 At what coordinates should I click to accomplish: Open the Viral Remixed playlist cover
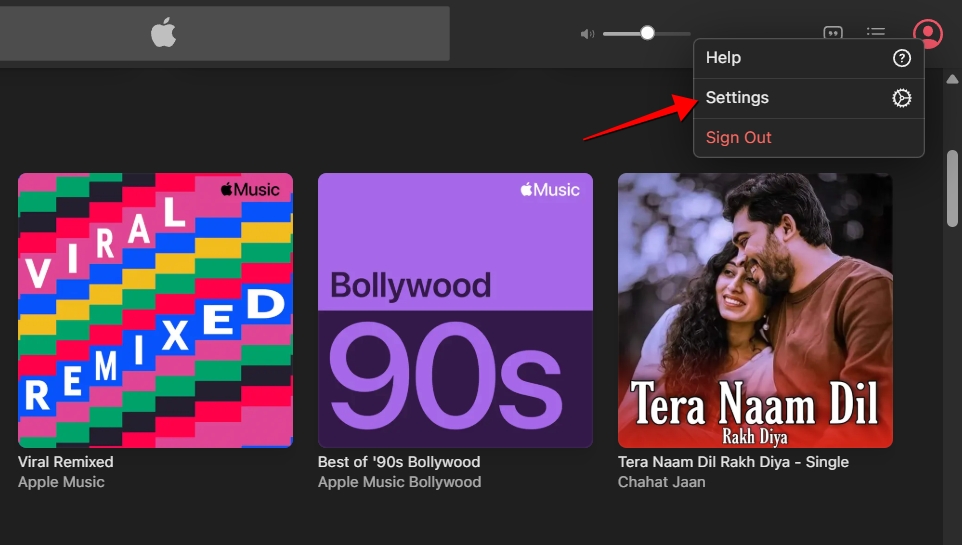pos(155,311)
